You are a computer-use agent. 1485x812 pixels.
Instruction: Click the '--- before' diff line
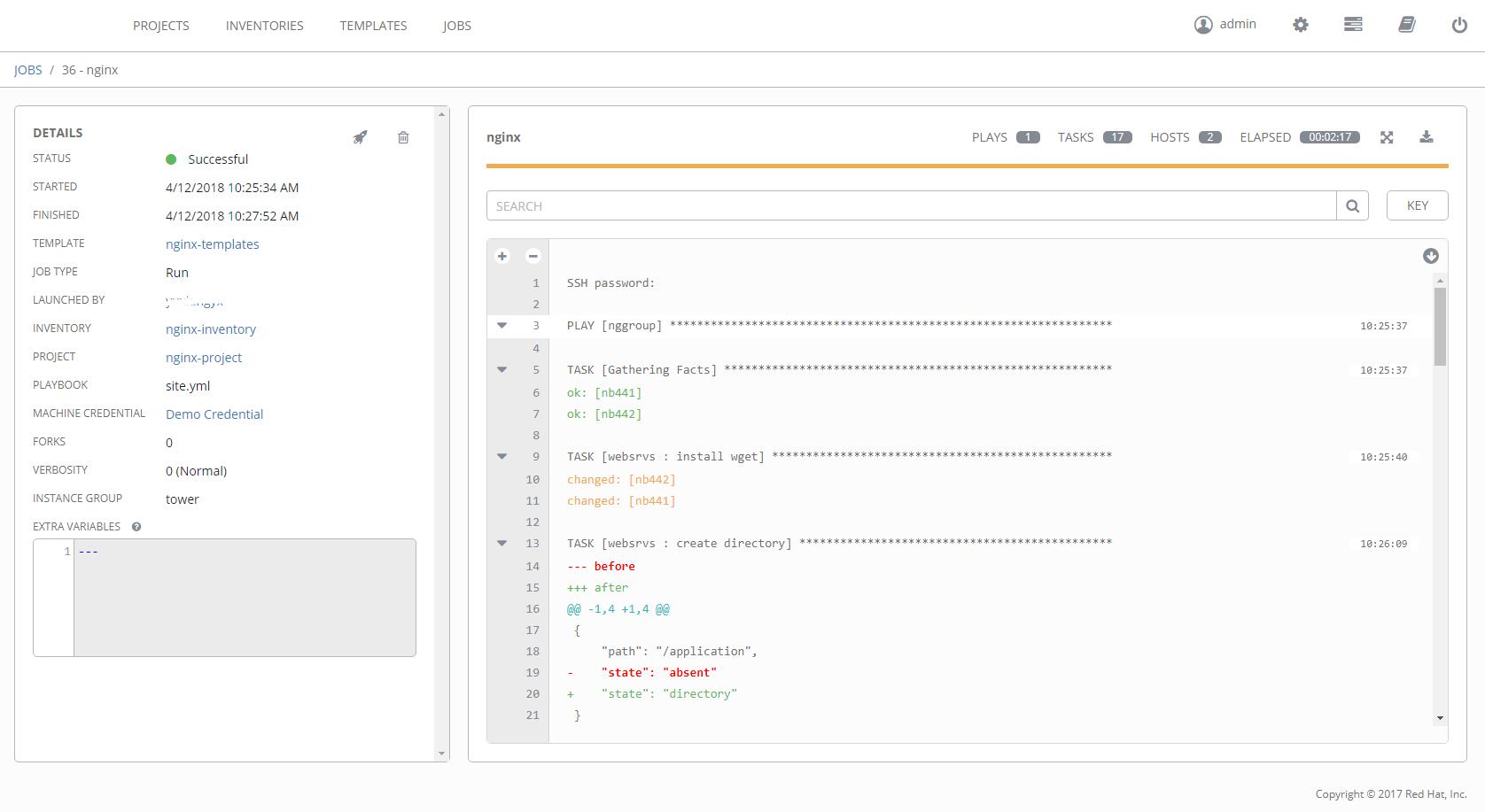[601, 566]
